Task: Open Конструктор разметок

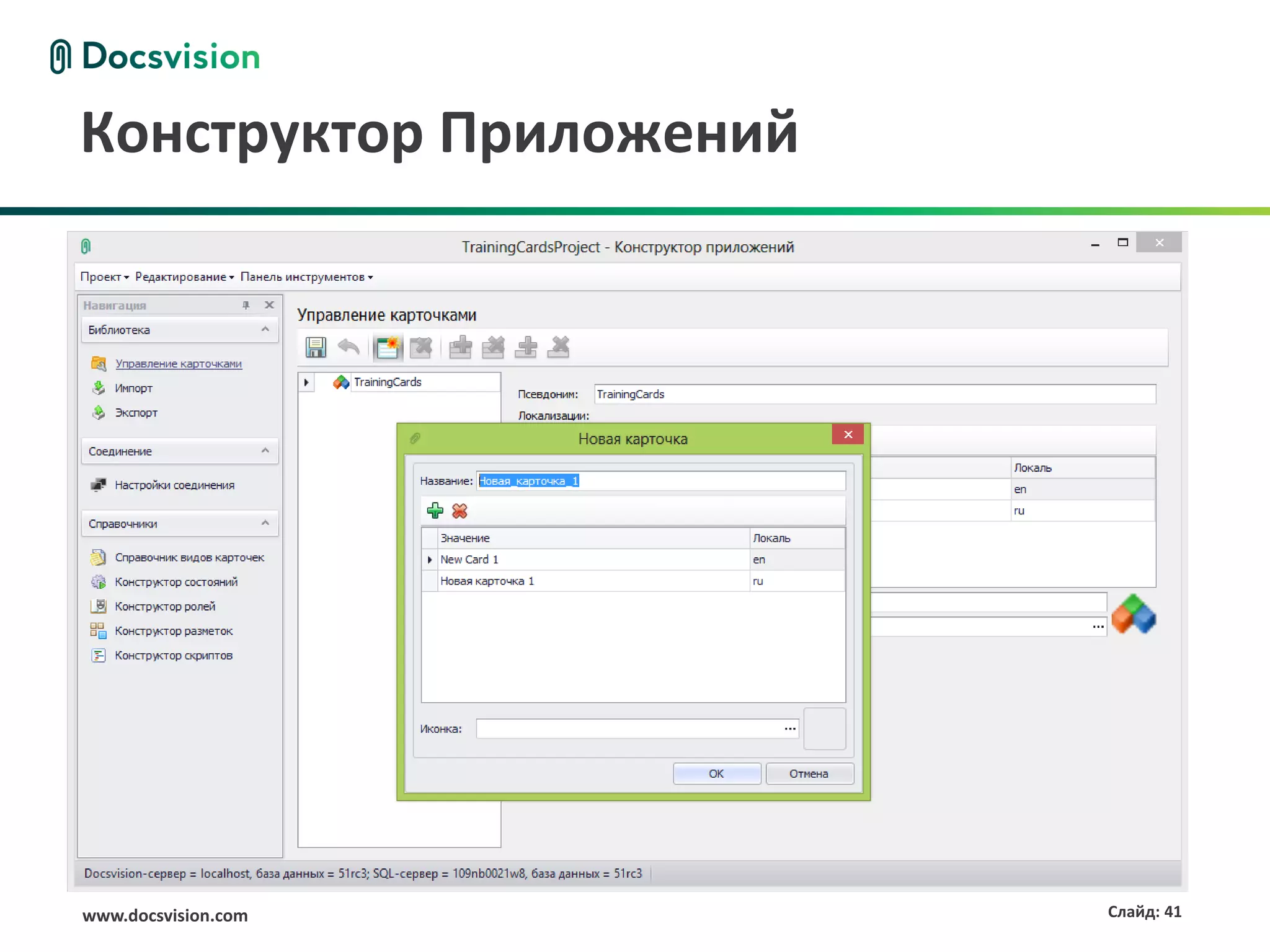Action: [x=174, y=631]
